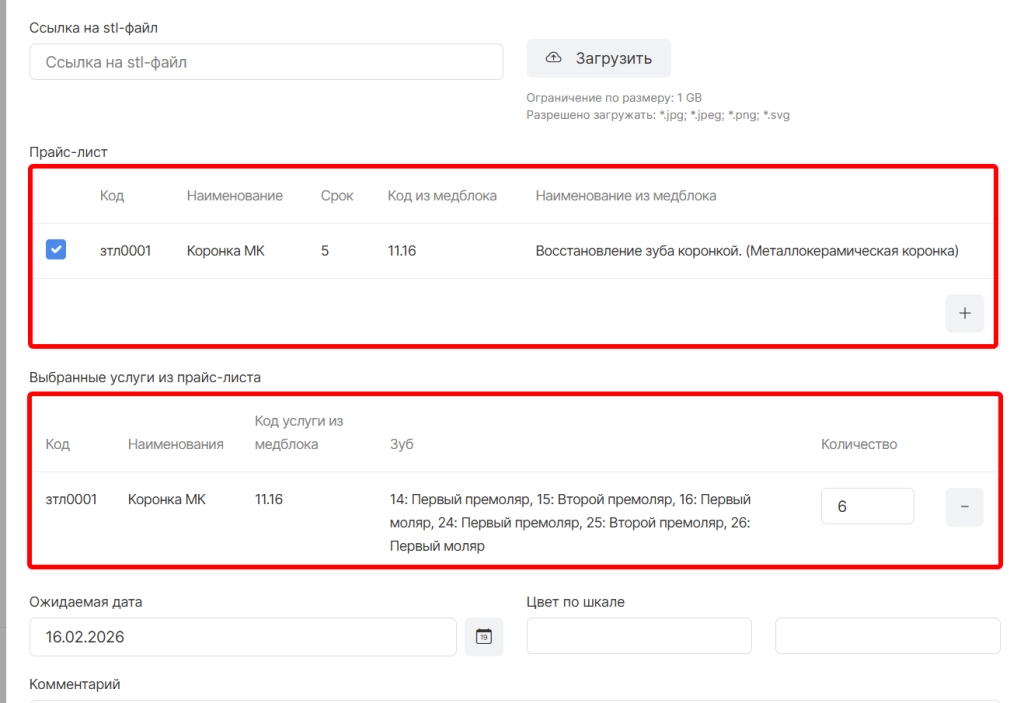Select the Восстановление зуба коронкой description text
The height and width of the screenshot is (703, 1024).
click(746, 251)
